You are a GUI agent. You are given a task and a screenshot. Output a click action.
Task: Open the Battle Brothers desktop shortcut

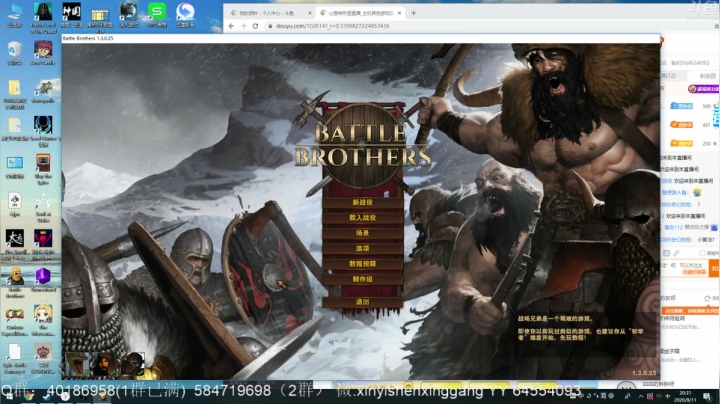15,283
